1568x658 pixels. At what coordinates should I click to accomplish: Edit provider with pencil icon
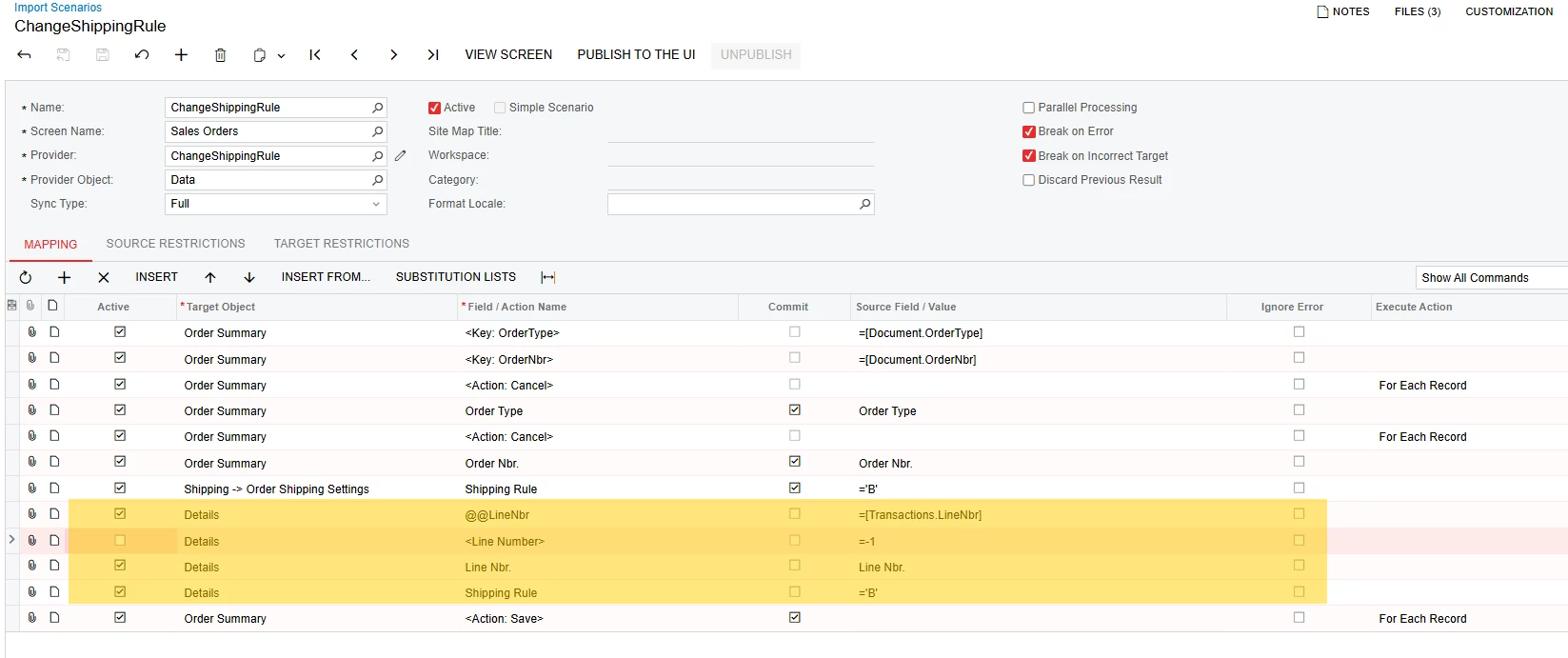(400, 156)
